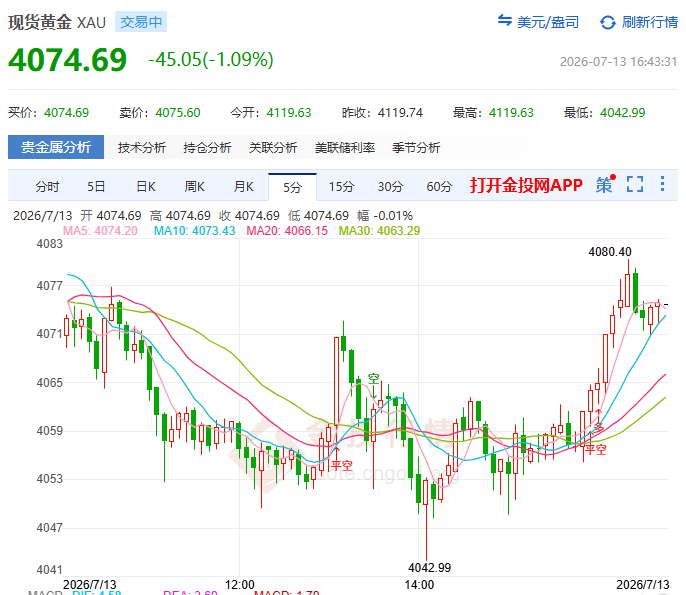This screenshot has width=686, height=595.
Task: Click the green 空 signal marker
Action: pyautogui.click(x=373, y=378)
